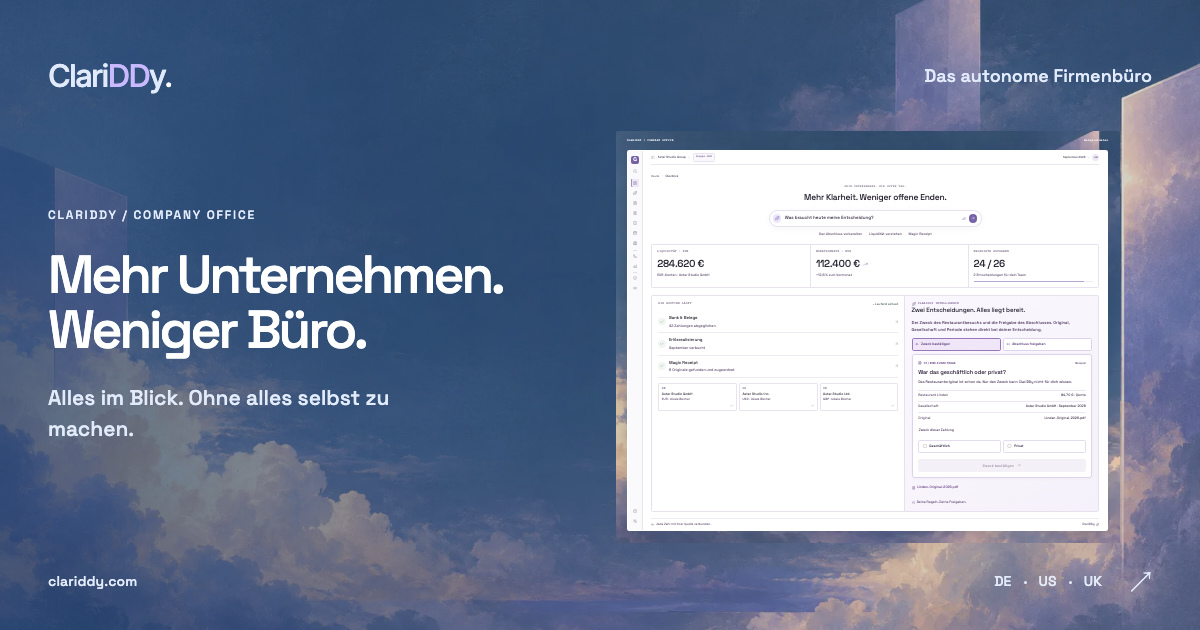This screenshot has height=630, width=1200.
Task: Click the 'War das geschäftlich oder privat?' heading
Action: [x=960, y=370]
